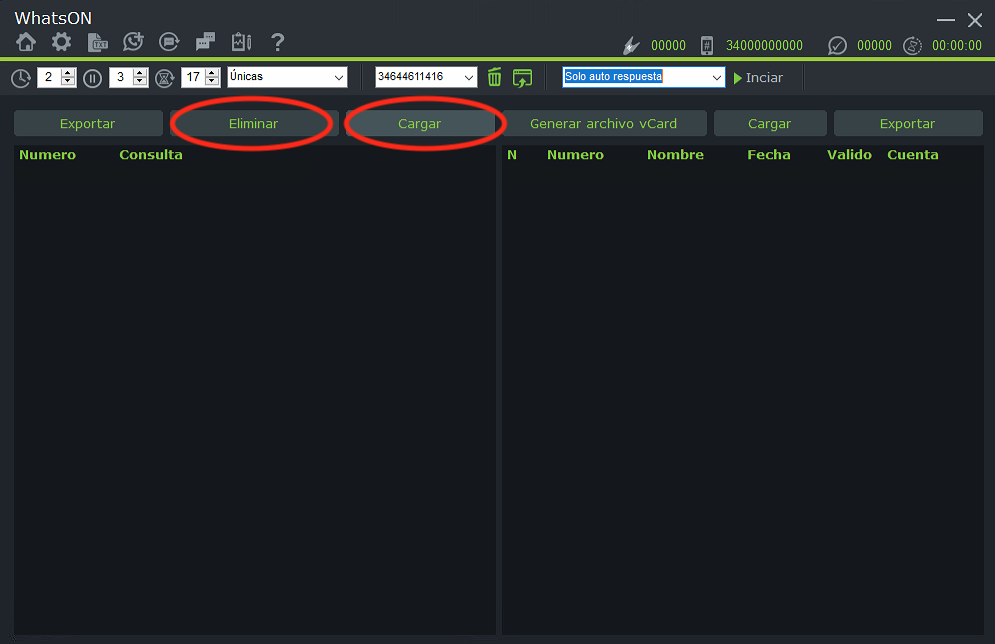This screenshot has height=644, width=995.
Task: Click Generar archivo vCard button
Action: (x=603, y=124)
